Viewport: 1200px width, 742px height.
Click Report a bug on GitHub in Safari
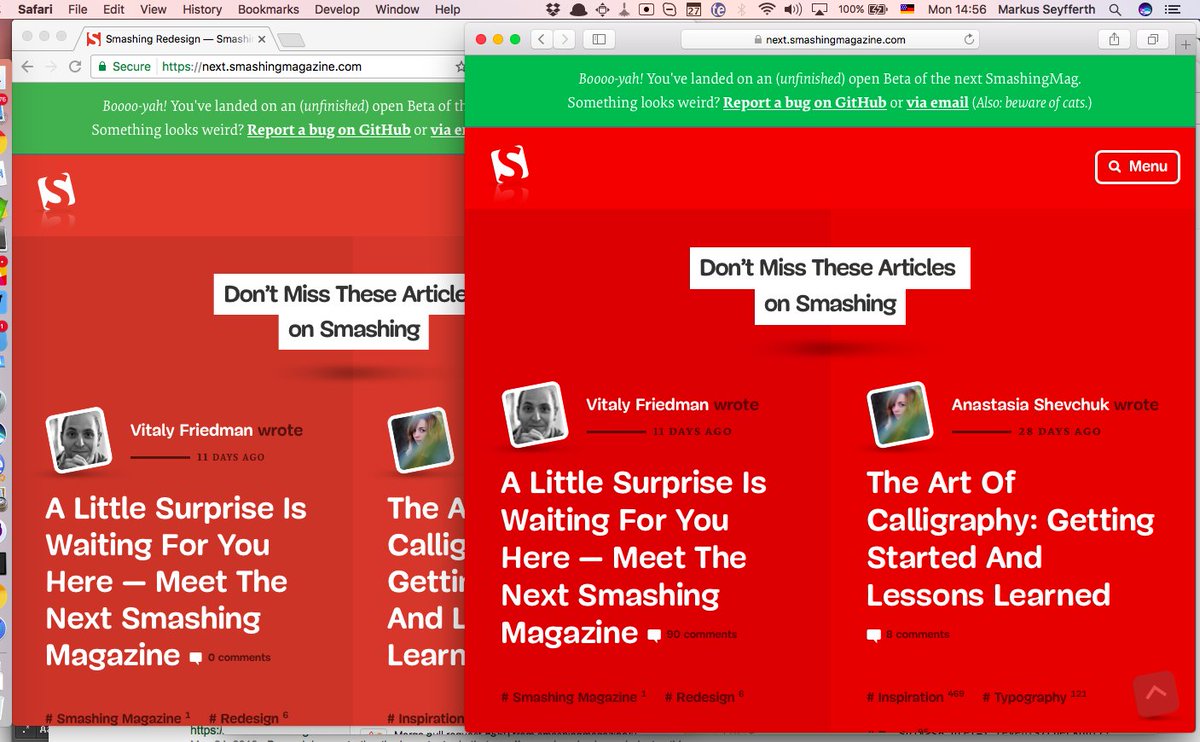coord(804,102)
